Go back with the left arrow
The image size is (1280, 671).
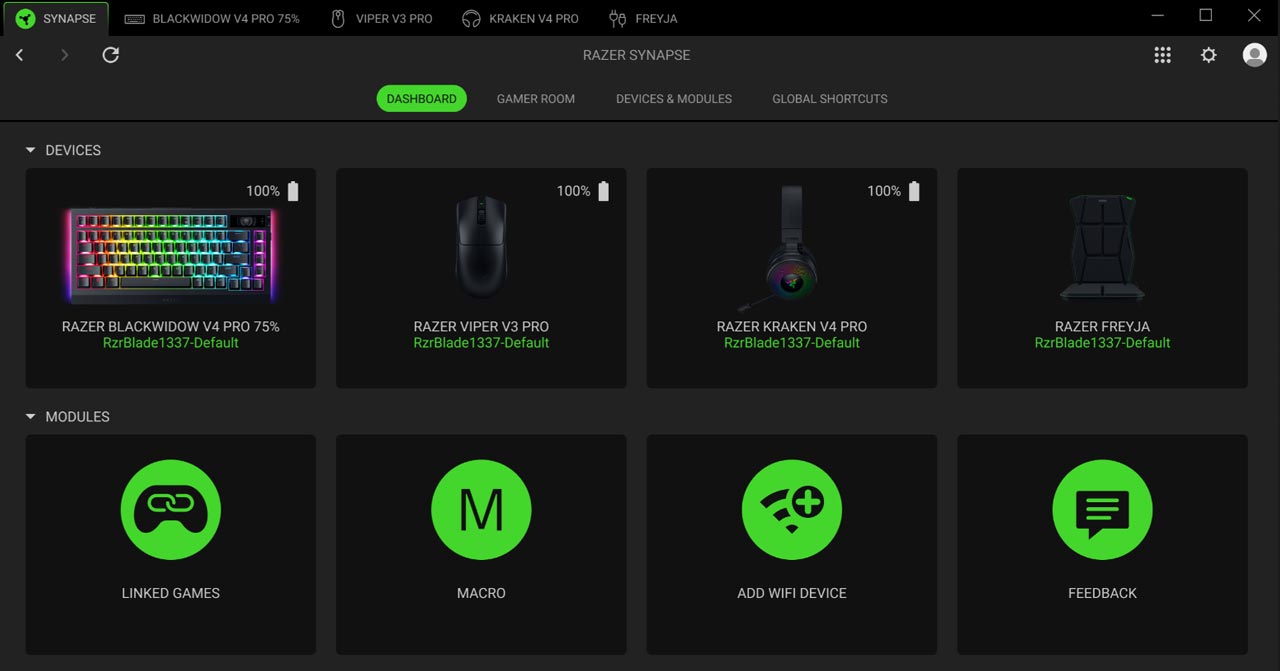(x=19, y=55)
